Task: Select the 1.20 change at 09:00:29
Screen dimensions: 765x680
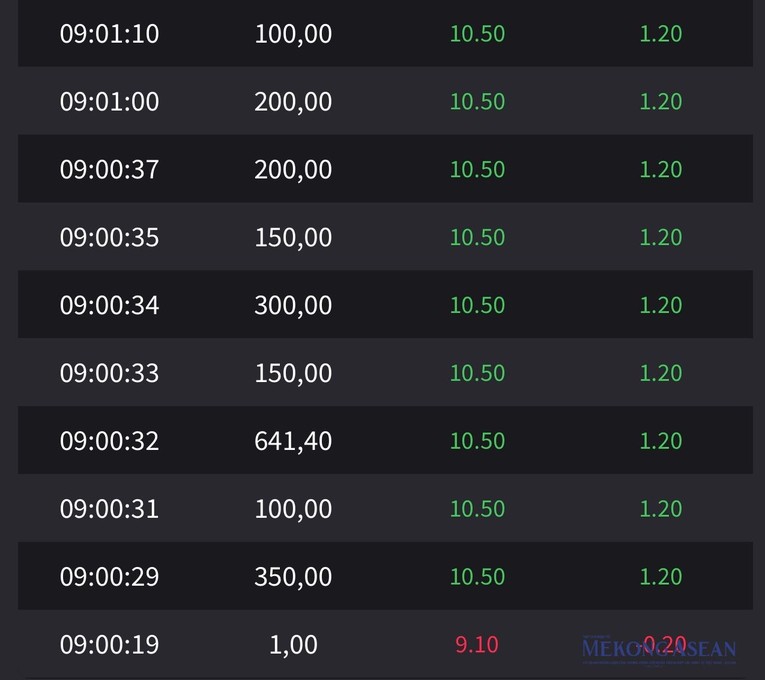Action: tap(660, 577)
